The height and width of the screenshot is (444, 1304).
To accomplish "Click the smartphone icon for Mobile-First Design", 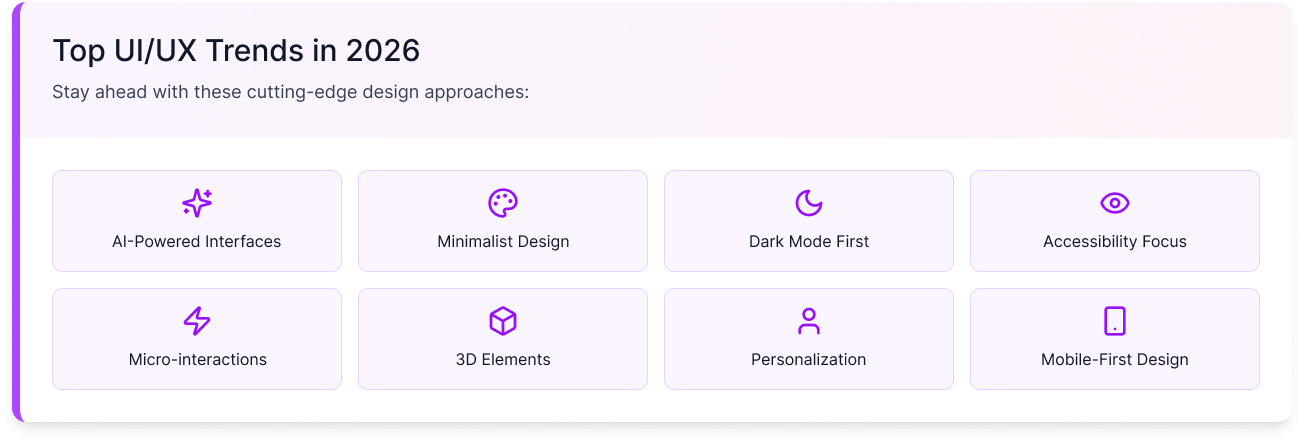I will [1115, 321].
